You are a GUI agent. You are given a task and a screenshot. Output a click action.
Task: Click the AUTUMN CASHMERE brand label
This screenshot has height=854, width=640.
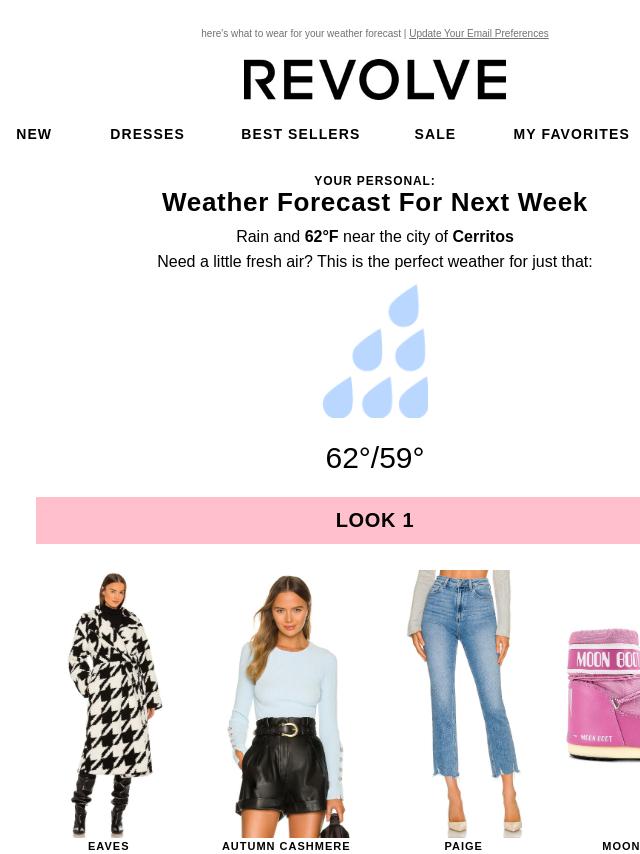(286, 846)
